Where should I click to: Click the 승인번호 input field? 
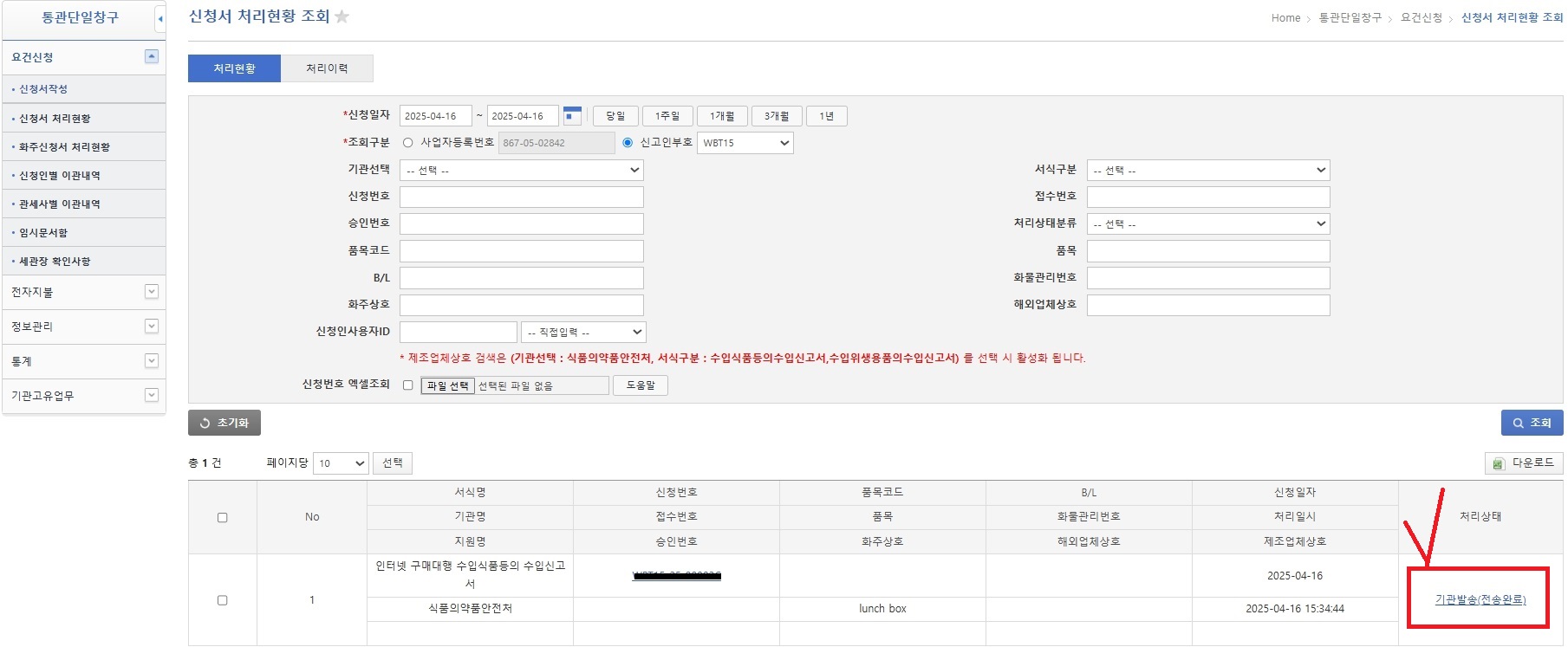(x=522, y=224)
